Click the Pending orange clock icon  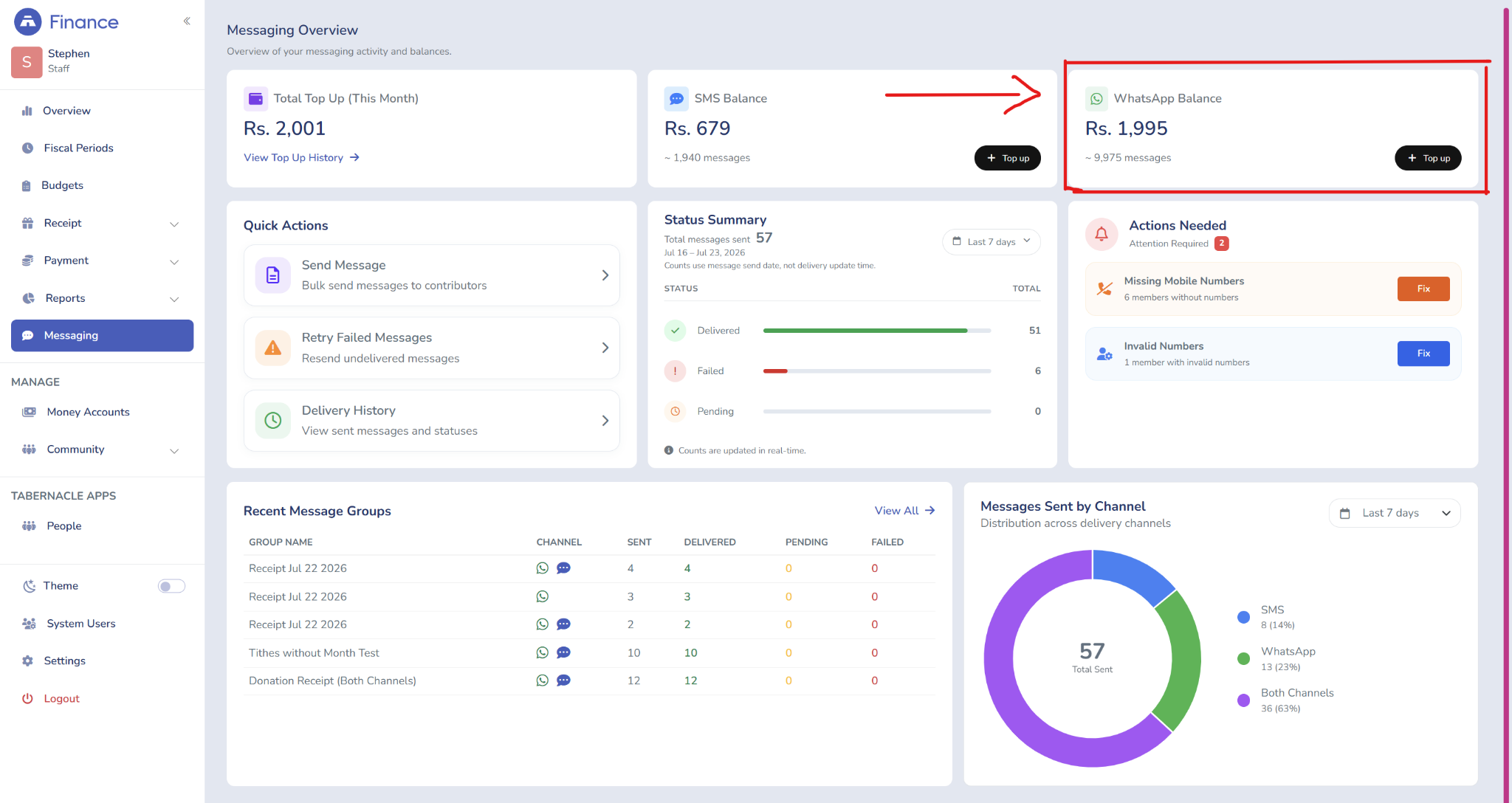(x=675, y=411)
